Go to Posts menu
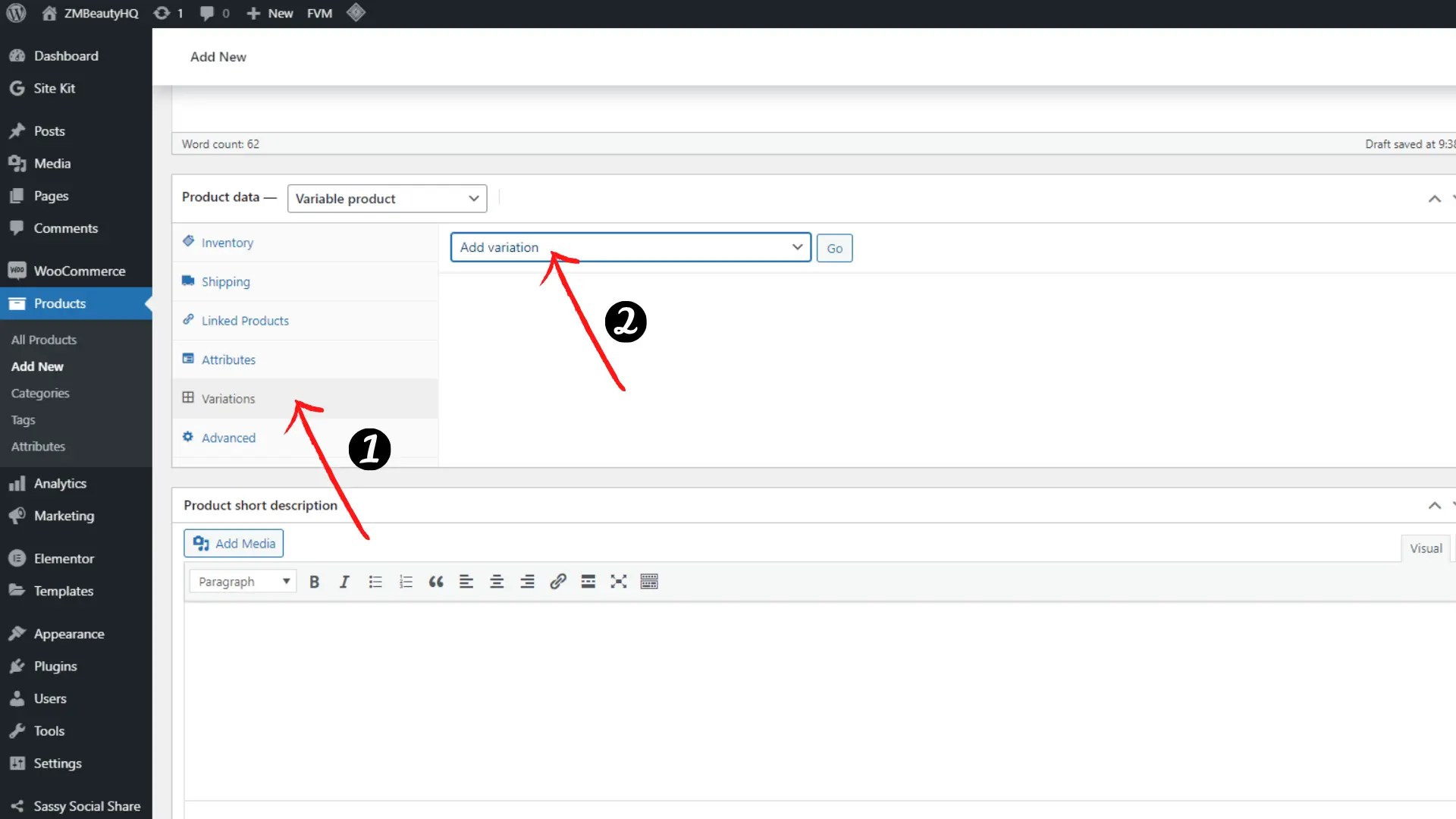1456x819 pixels. click(76, 130)
